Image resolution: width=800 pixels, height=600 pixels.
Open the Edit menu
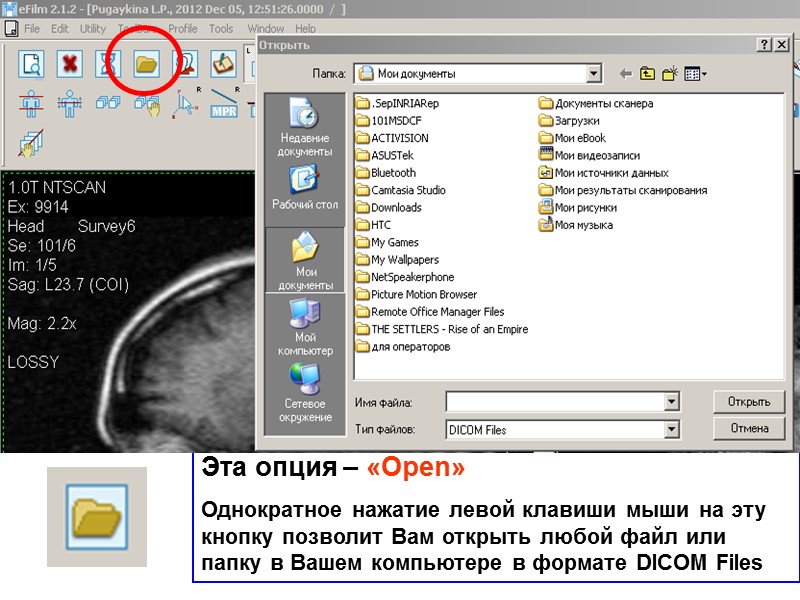[60, 29]
